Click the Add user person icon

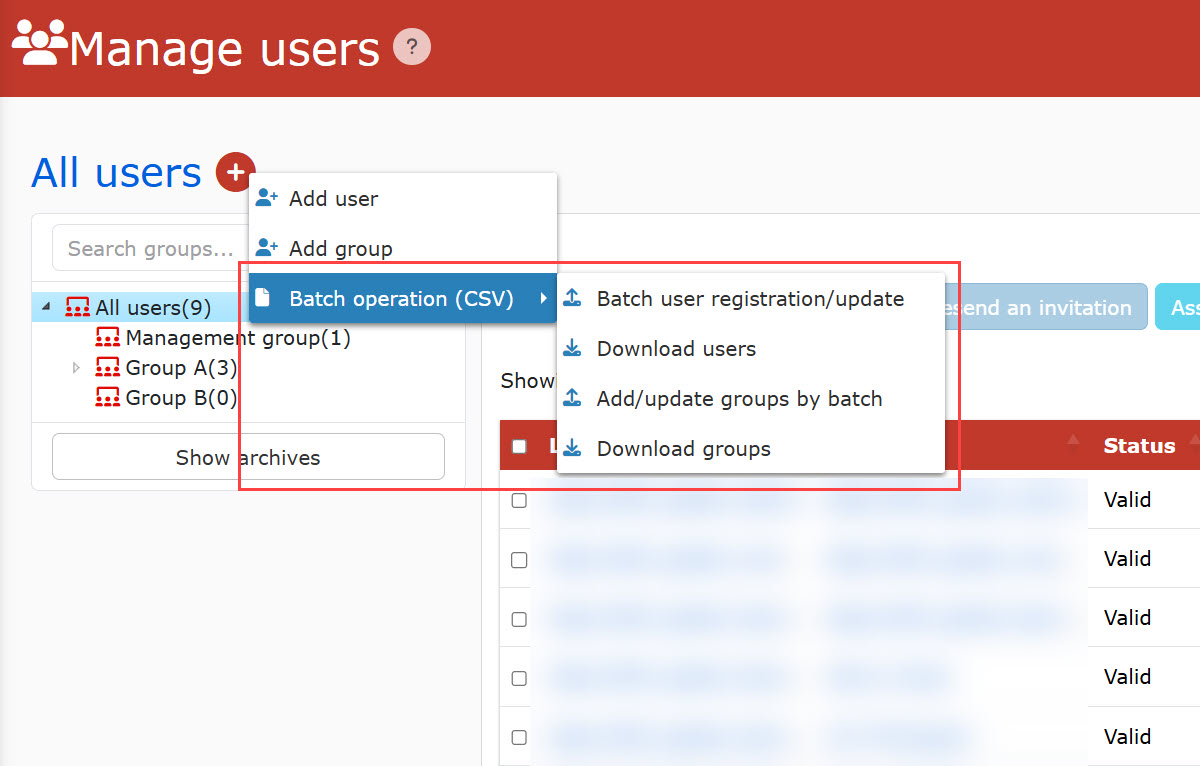[x=266, y=198]
